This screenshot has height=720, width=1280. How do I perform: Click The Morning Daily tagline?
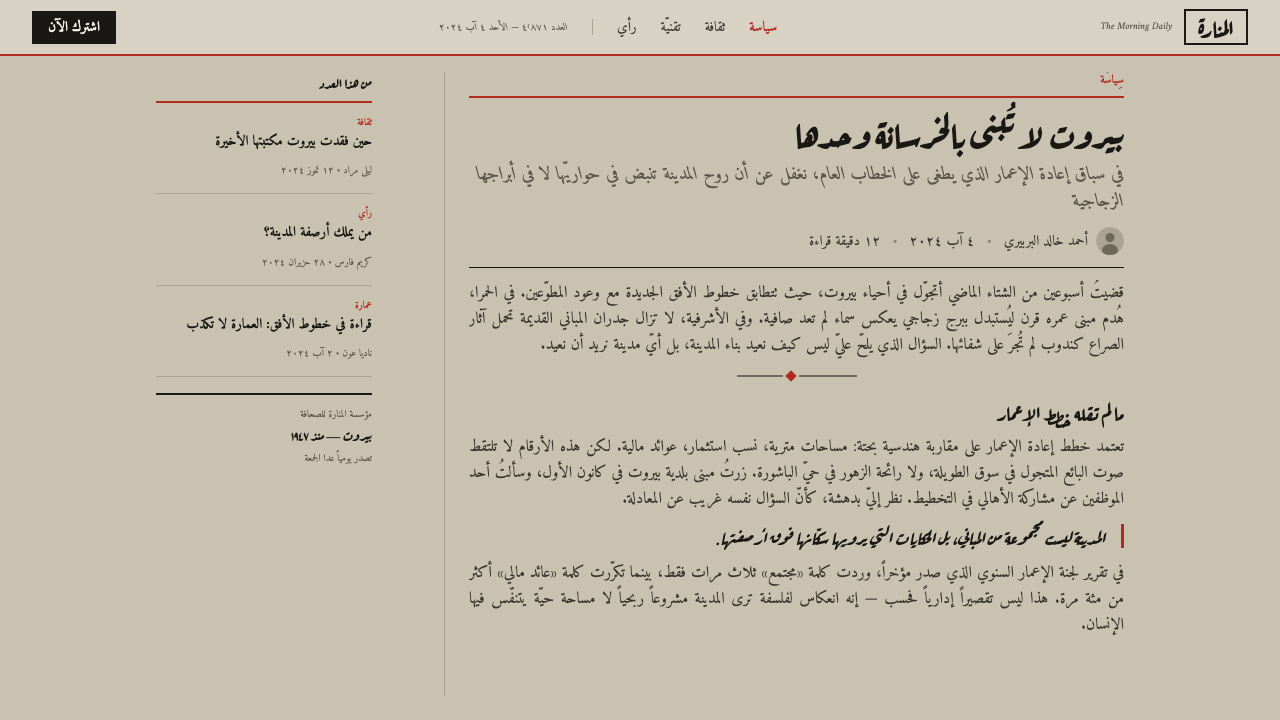1136,26
